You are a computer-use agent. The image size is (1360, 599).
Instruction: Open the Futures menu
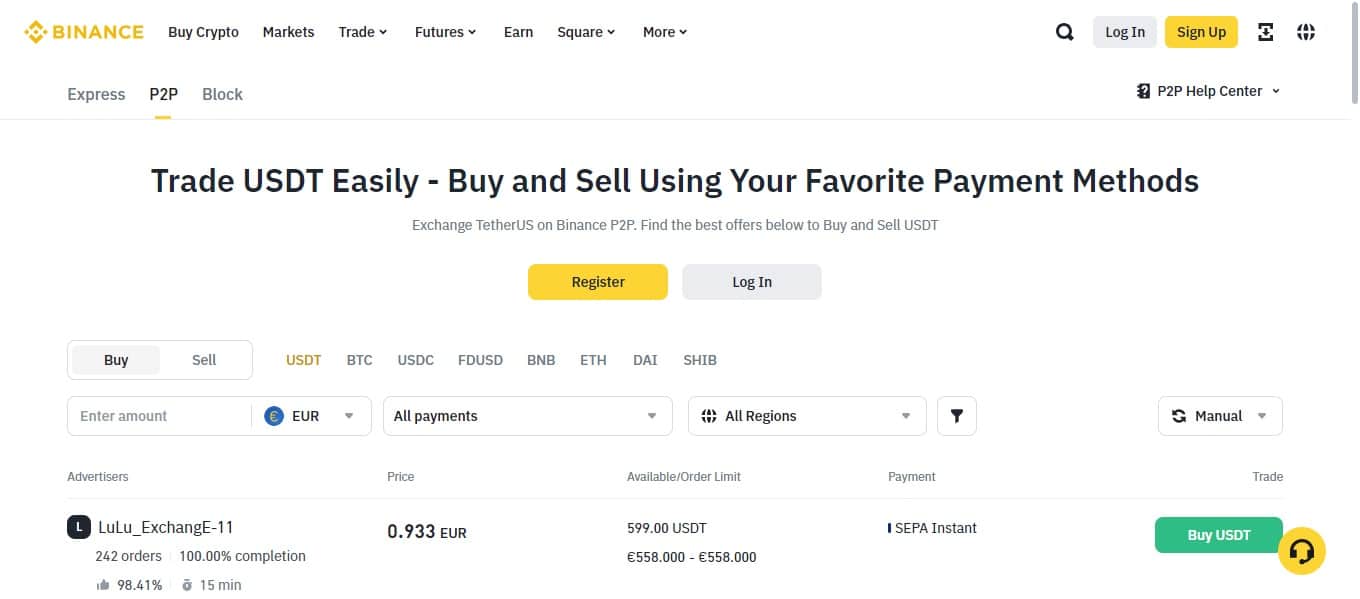coord(445,32)
